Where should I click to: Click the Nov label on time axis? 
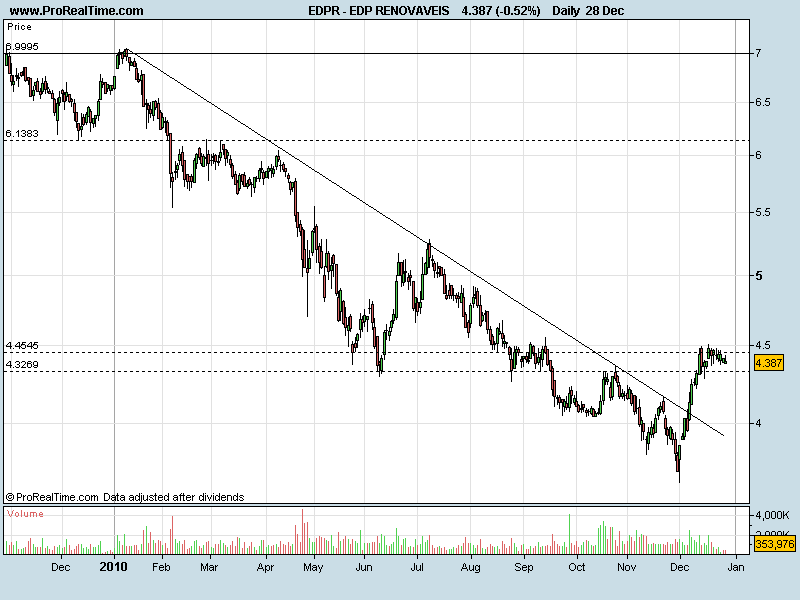[x=627, y=567]
